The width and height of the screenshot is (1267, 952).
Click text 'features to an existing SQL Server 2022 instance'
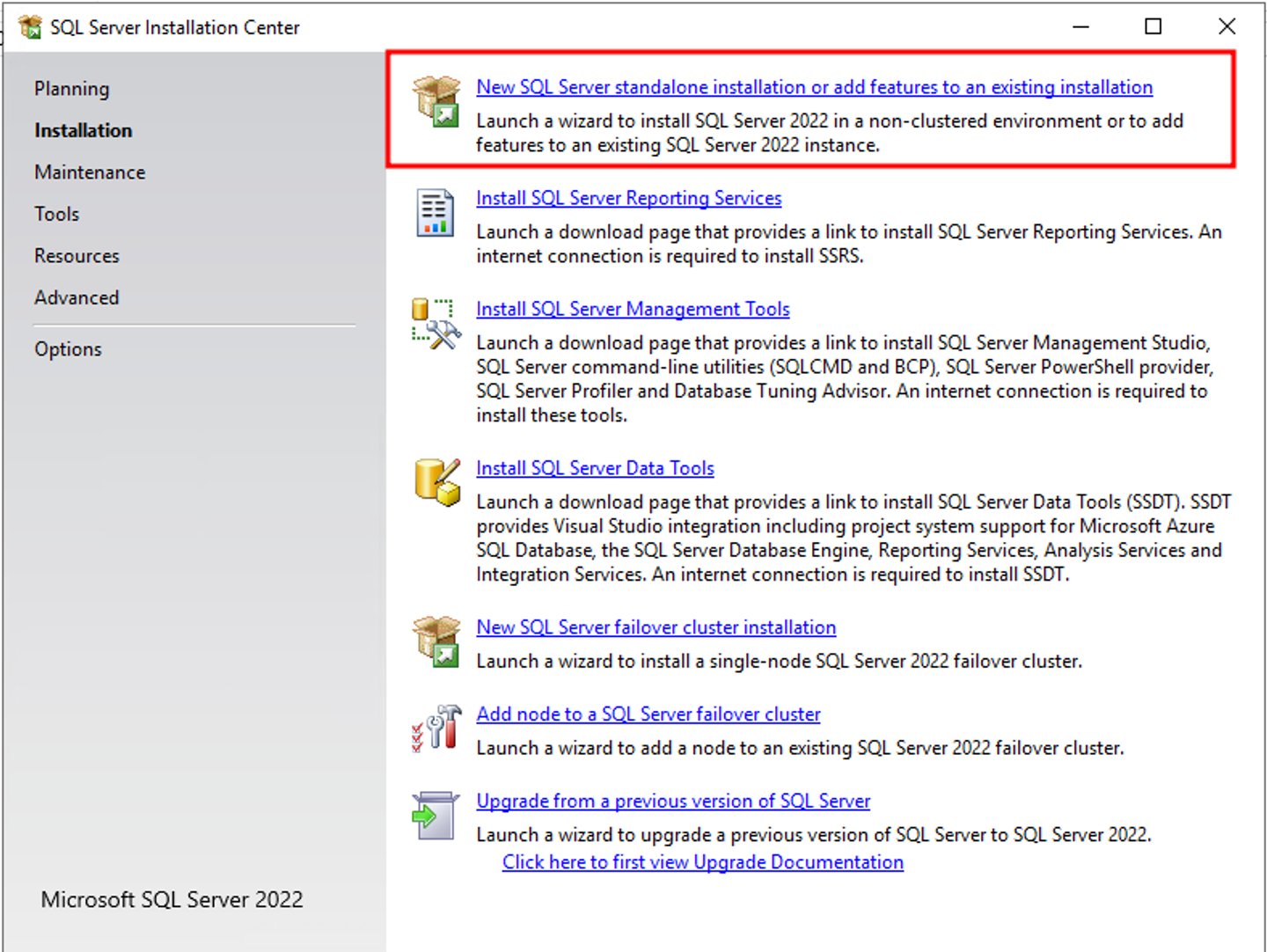tap(676, 145)
